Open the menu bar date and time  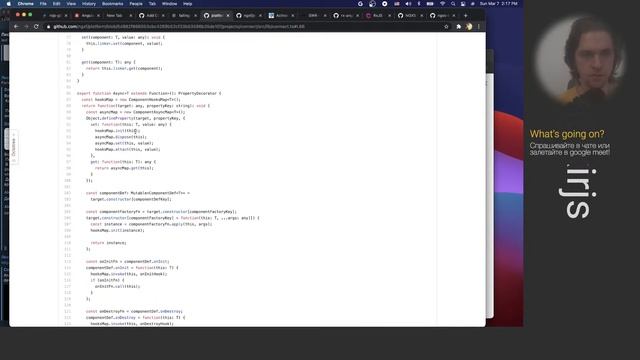point(498,4)
